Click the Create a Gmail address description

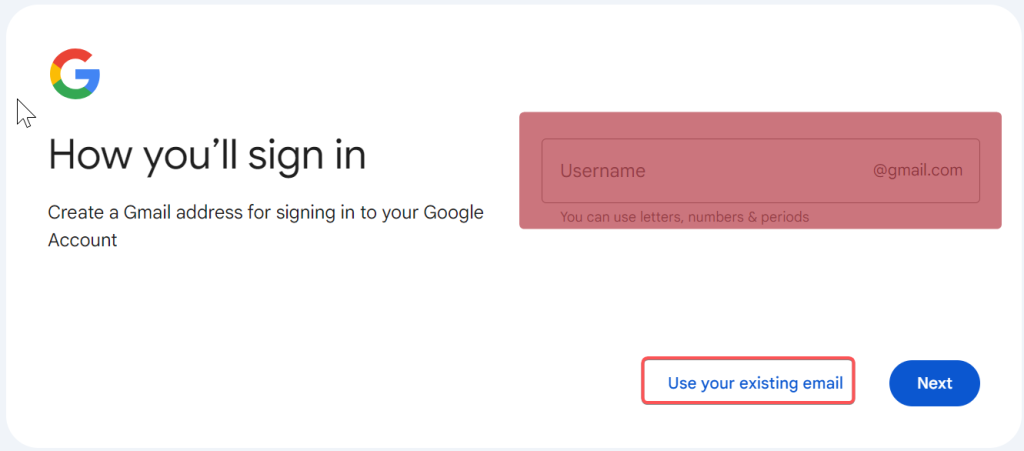[266, 226]
